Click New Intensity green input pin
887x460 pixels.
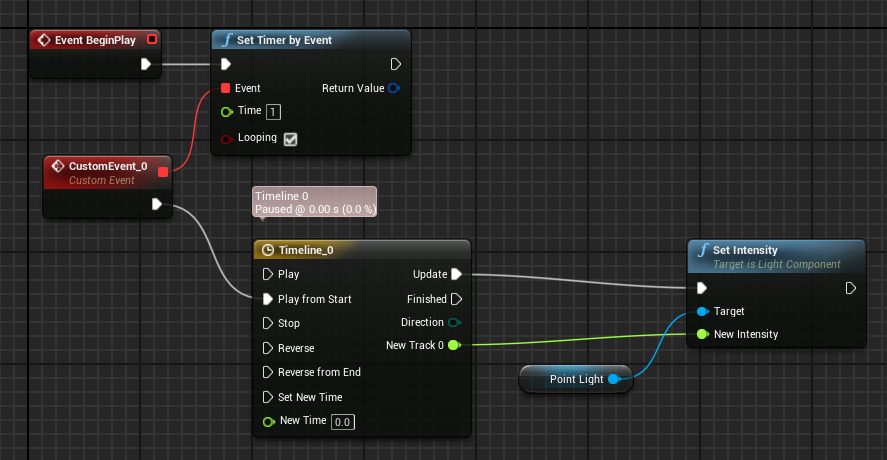coord(703,334)
